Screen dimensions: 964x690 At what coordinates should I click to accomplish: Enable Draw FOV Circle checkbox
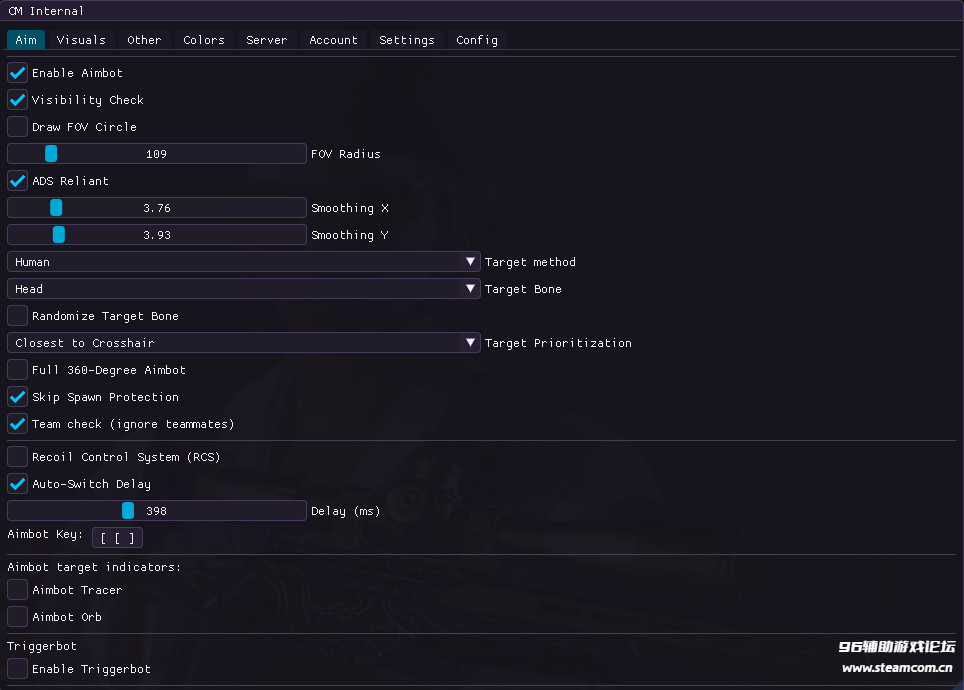(18, 127)
